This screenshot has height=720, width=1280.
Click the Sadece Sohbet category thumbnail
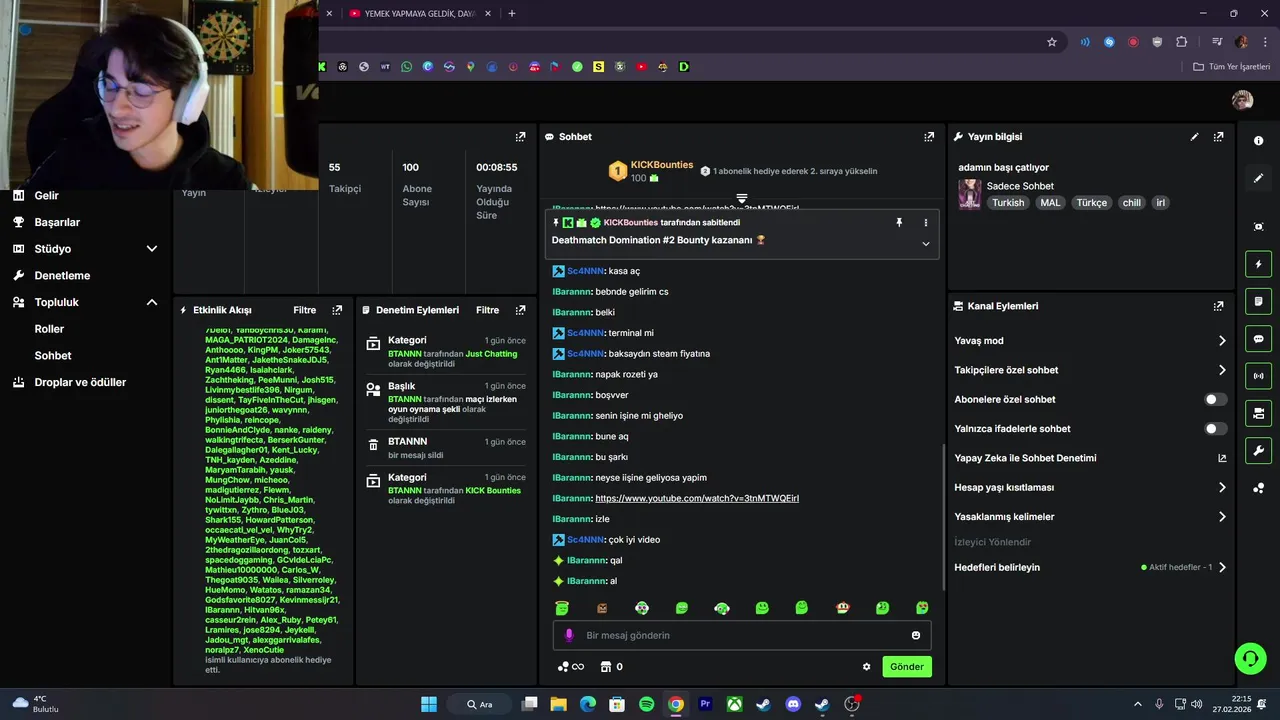tap(969, 194)
